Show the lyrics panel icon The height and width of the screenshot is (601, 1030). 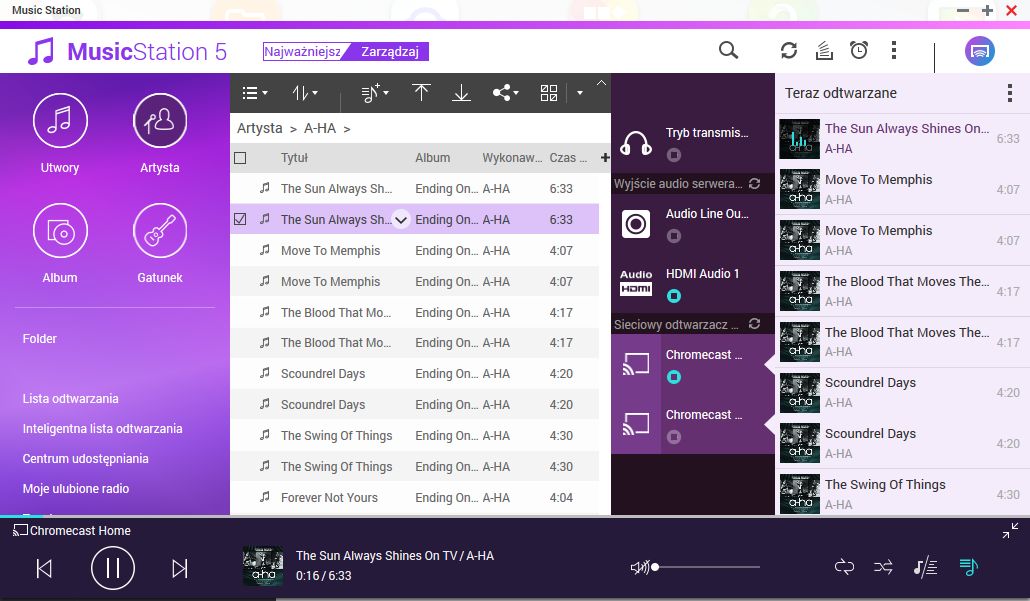click(925, 567)
